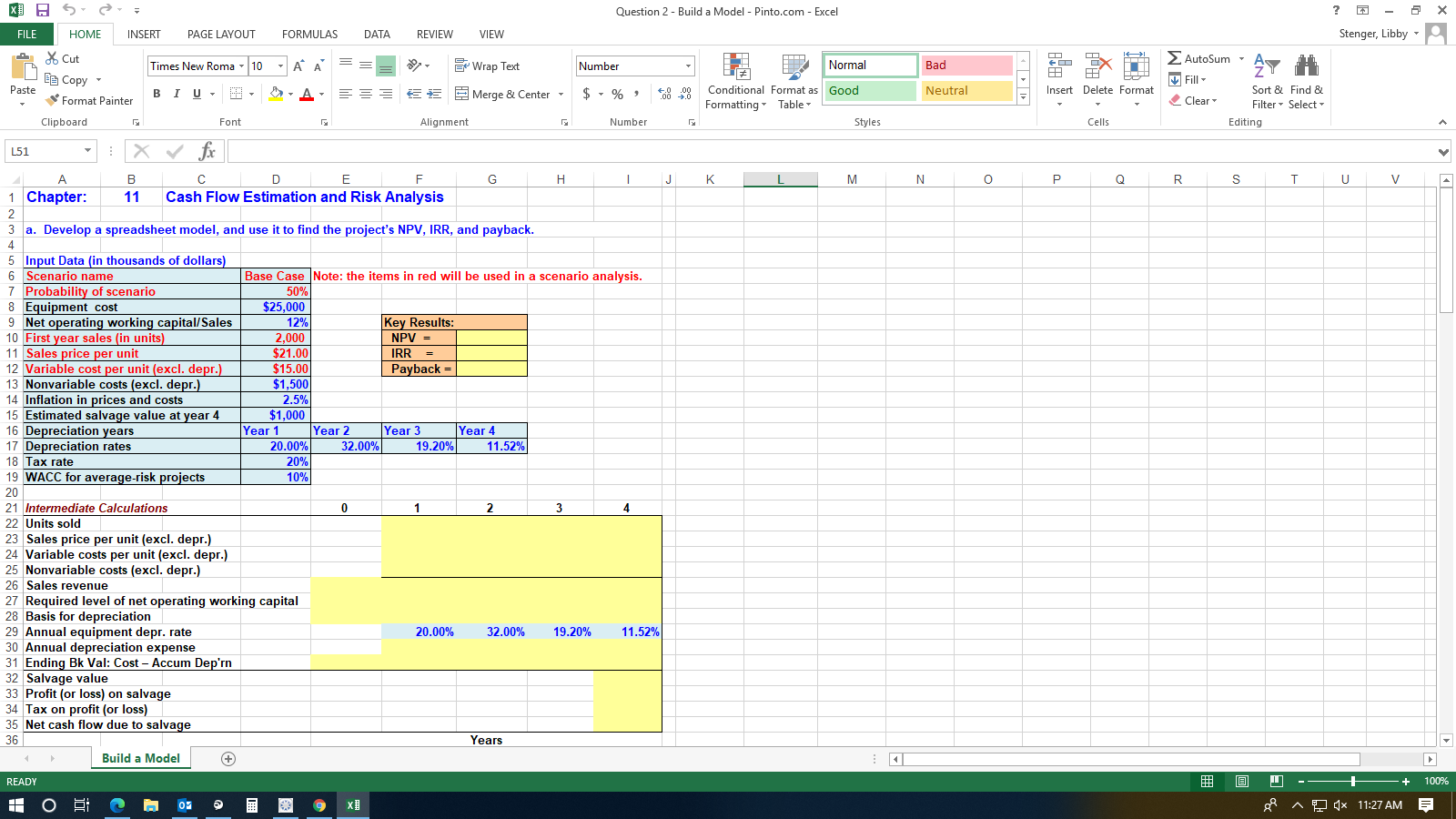Image resolution: width=1456 pixels, height=819 pixels.
Task: Cut the selection with scissors icon
Action: click(x=53, y=58)
